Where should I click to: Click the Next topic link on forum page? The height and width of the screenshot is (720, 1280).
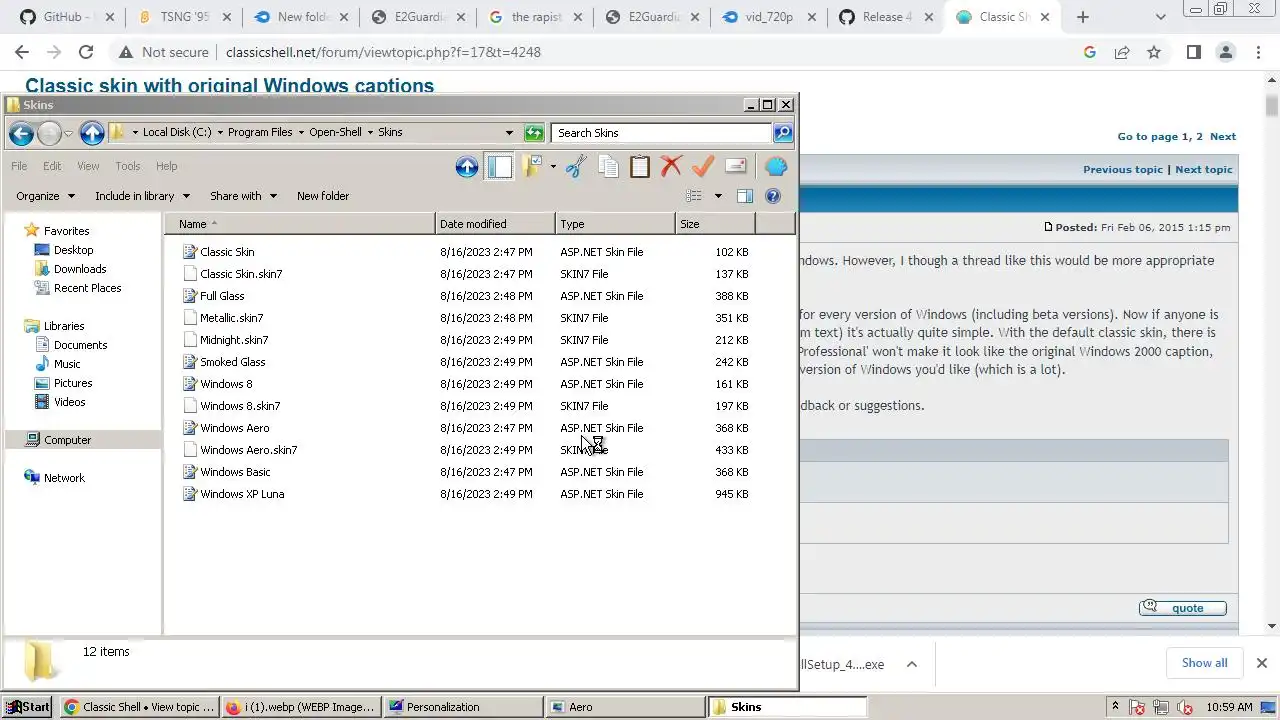[x=1204, y=170]
